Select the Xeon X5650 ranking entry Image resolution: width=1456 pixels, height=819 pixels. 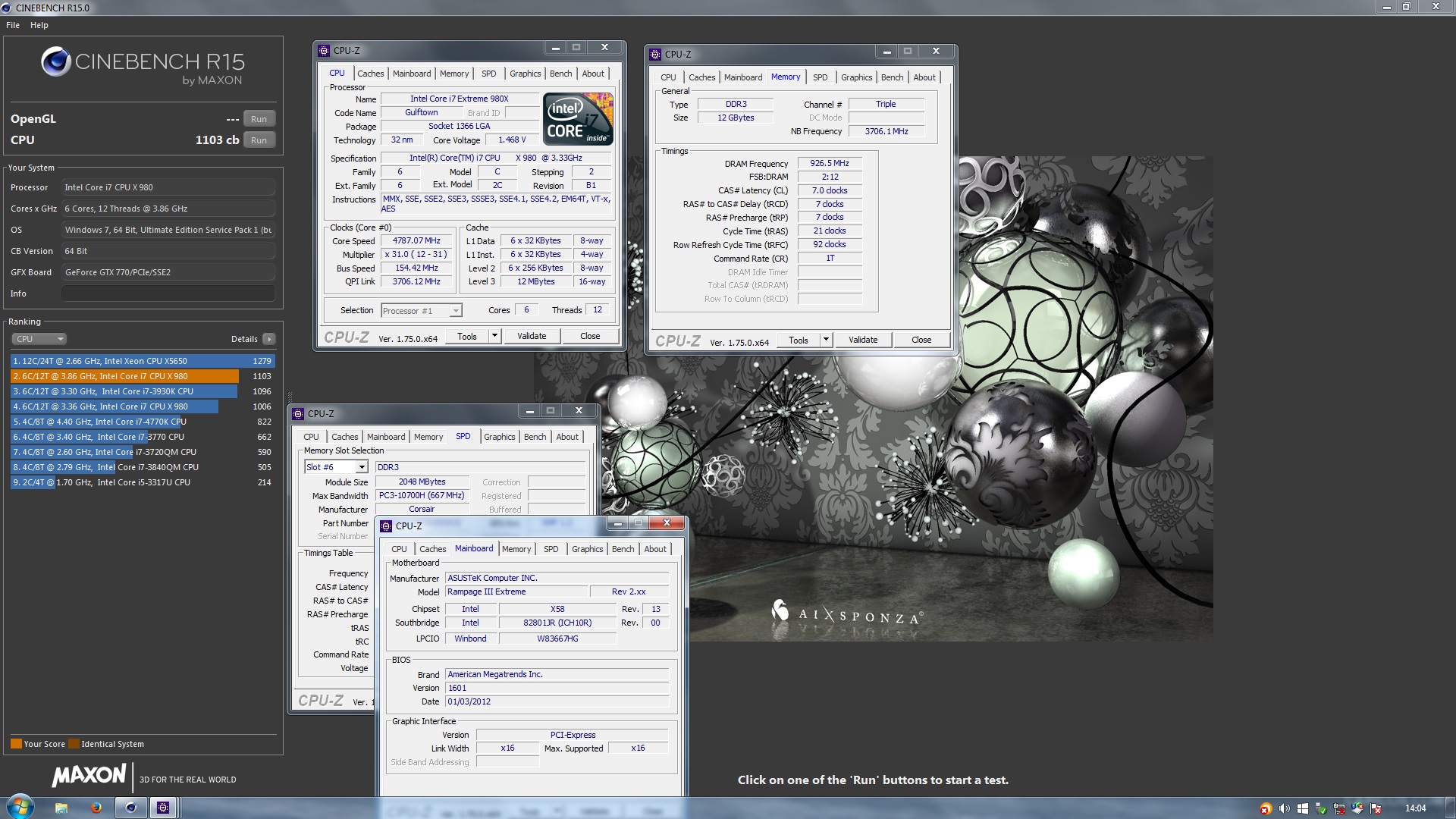click(x=142, y=361)
